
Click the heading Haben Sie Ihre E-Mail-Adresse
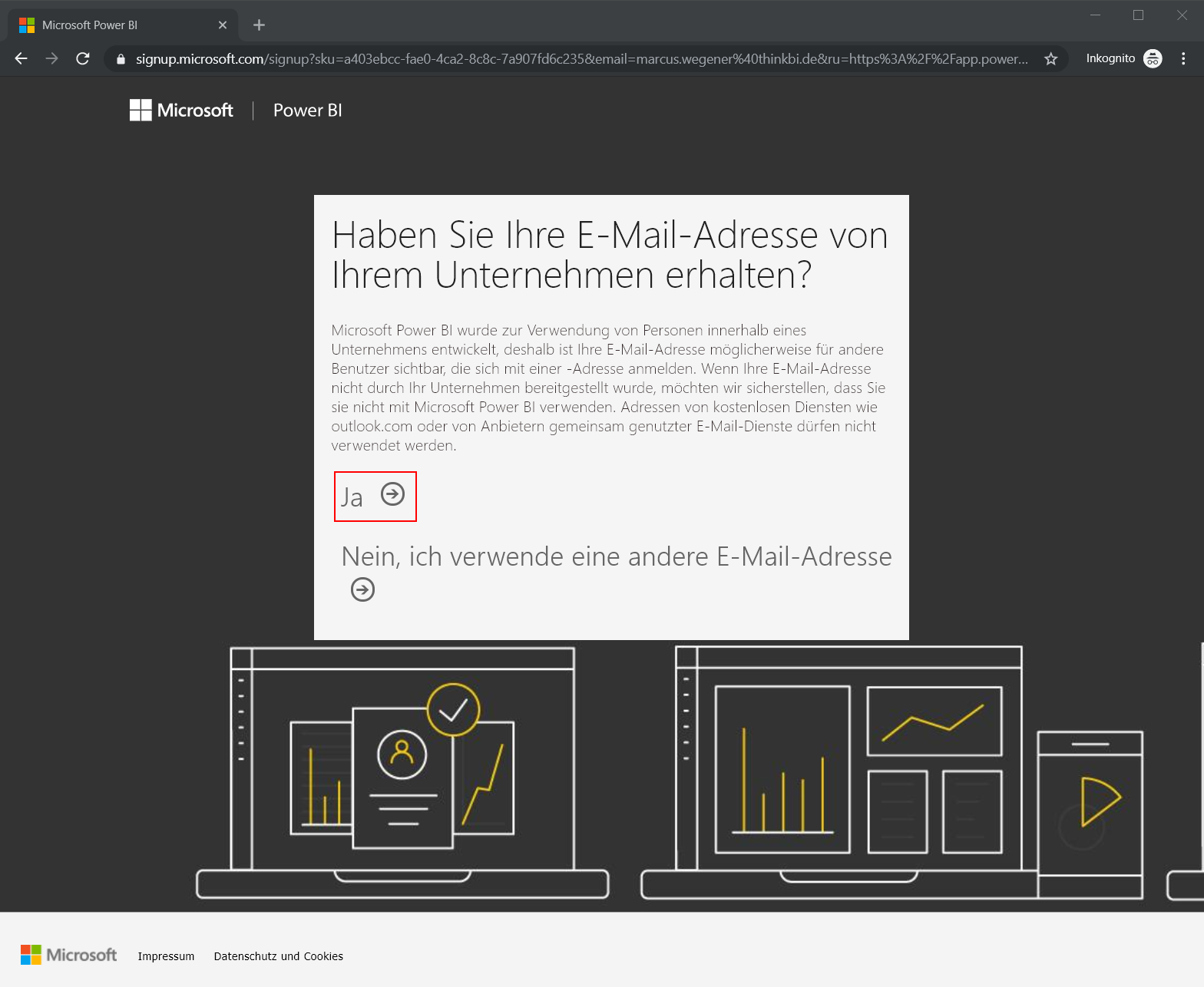pyautogui.click(x=610, y=255)
